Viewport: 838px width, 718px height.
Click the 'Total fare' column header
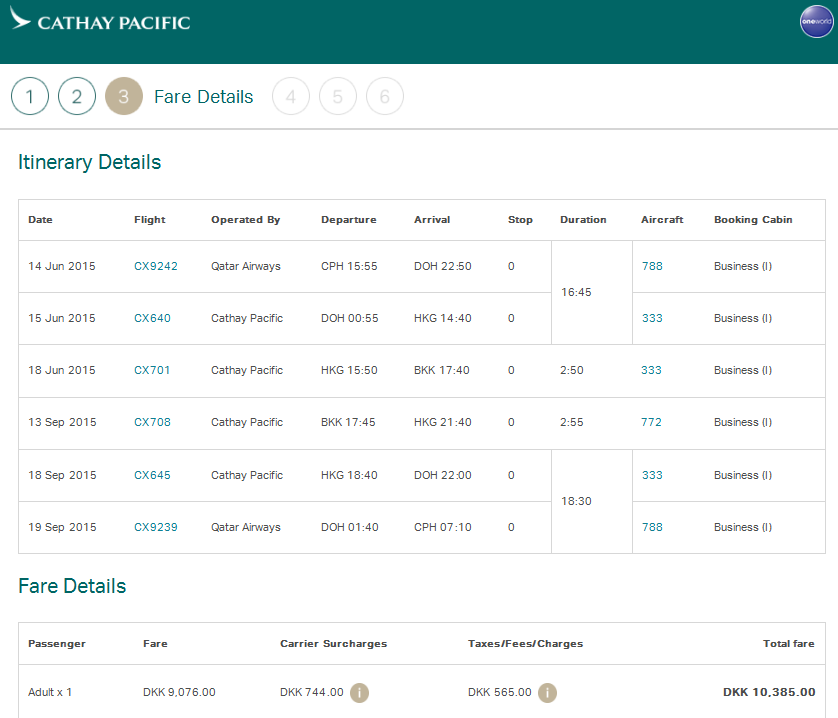(789, 644)
